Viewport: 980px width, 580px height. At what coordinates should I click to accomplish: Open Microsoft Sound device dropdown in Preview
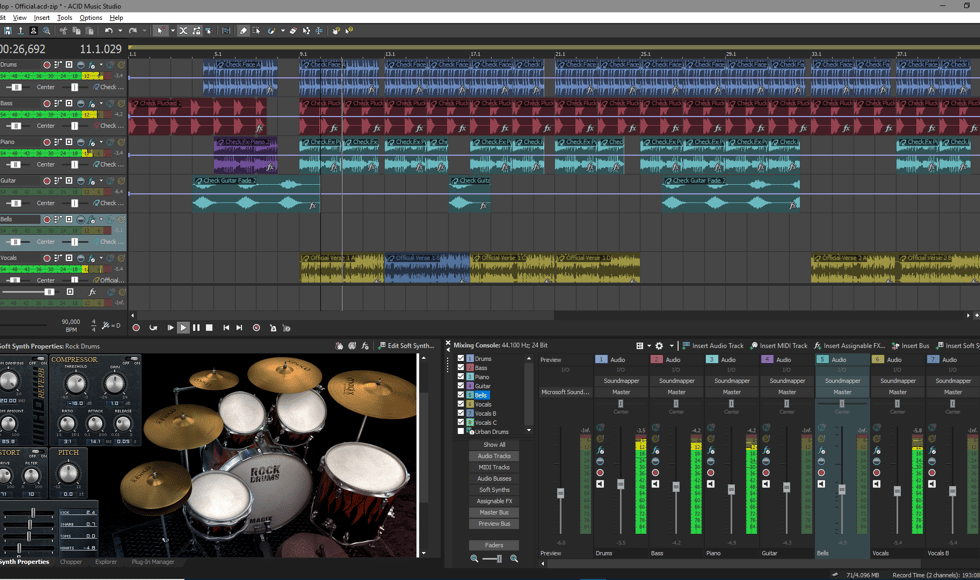coord(565,392)
